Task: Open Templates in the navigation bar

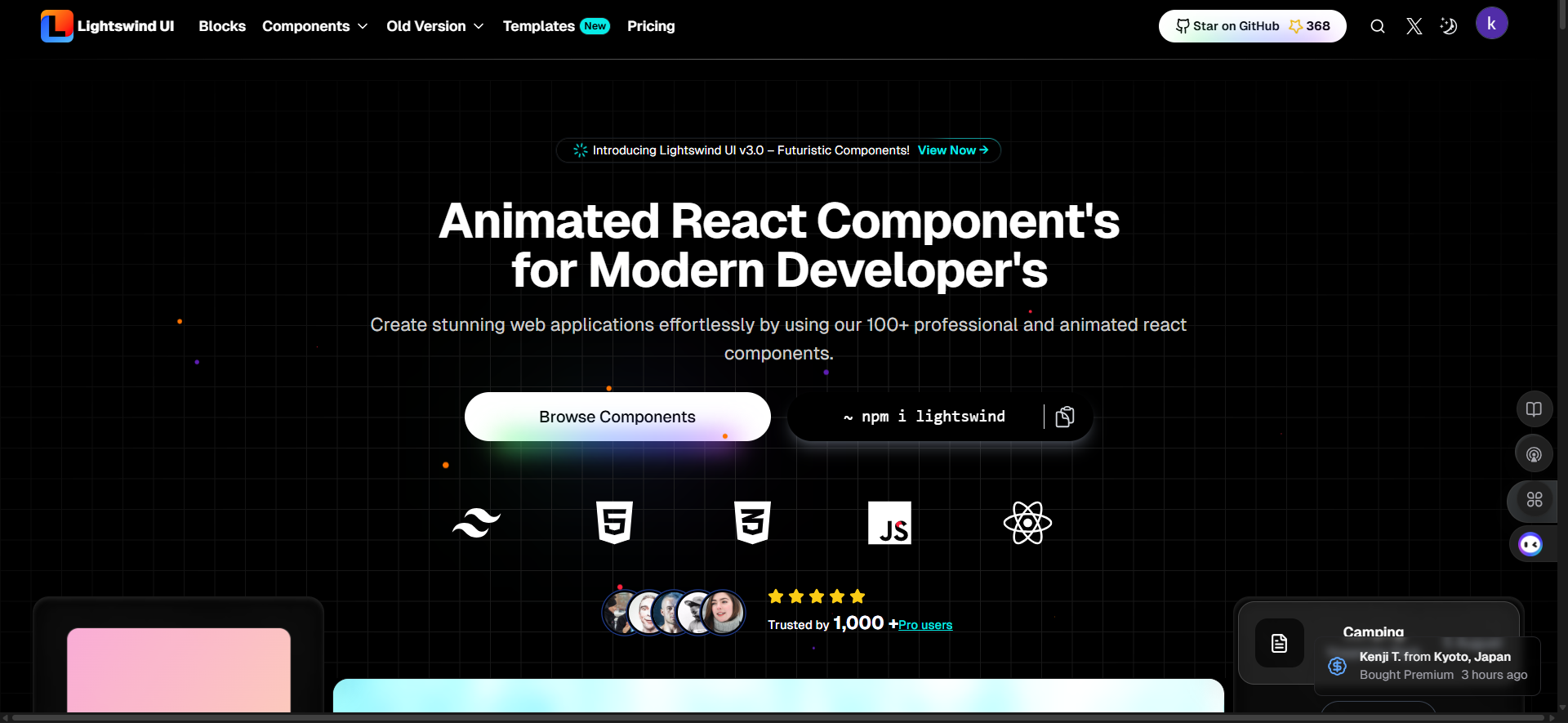Action: (539, 26)
